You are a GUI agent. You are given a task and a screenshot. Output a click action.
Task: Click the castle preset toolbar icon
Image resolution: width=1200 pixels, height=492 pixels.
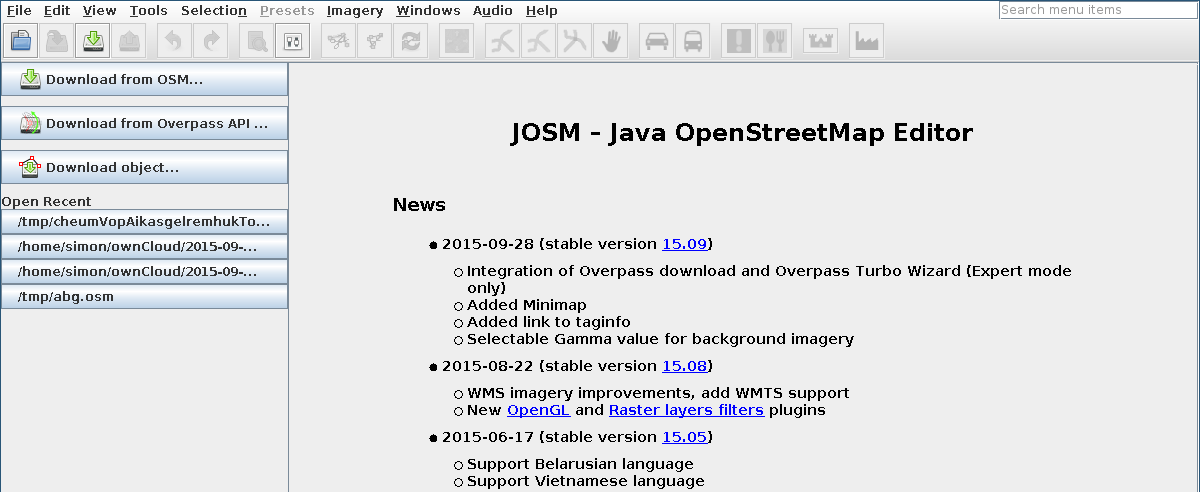tap(820, 41)
